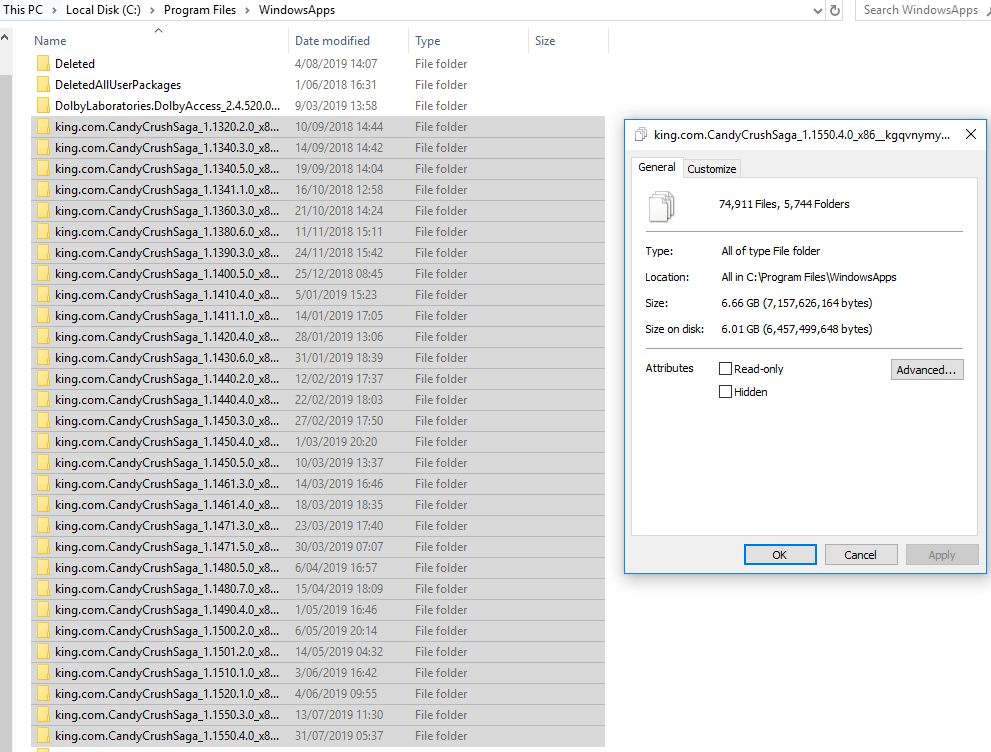Sort by the Name column header
This screenshot has width=991, height=752.
point(159,40)
